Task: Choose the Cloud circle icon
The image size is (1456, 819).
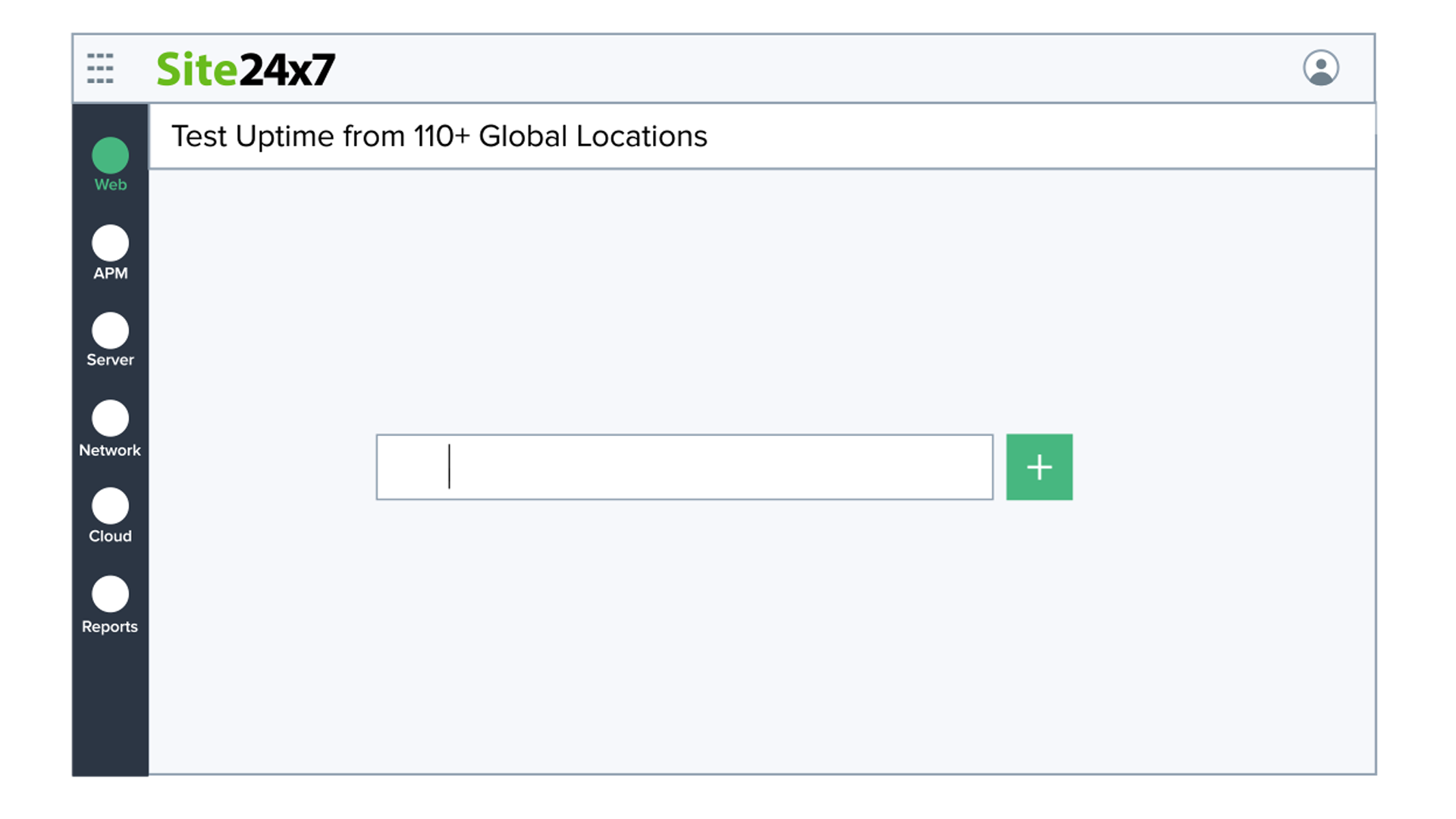Action: coord(111,506)
